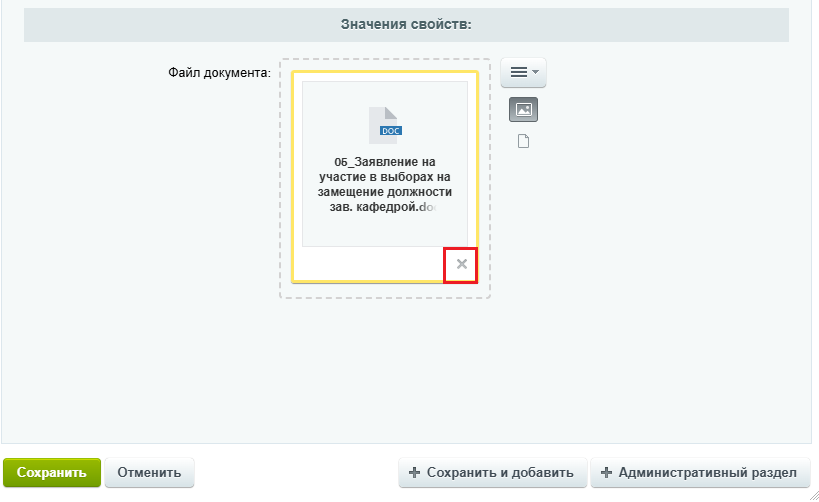Grab the resize grip in the corner
The image size is (819, 502).
point(811,494)
